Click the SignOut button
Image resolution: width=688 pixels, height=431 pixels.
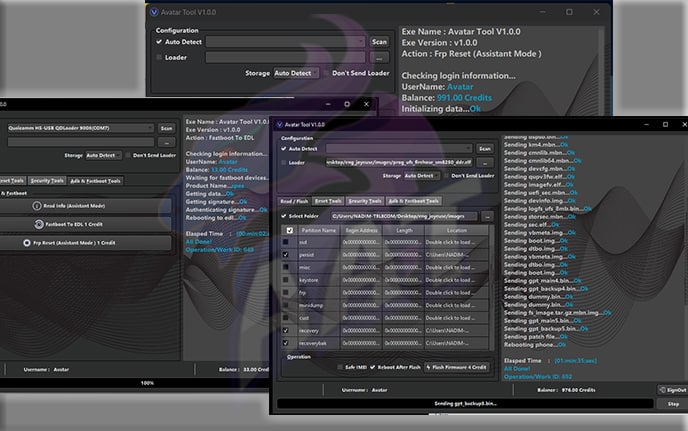point(673,390)
